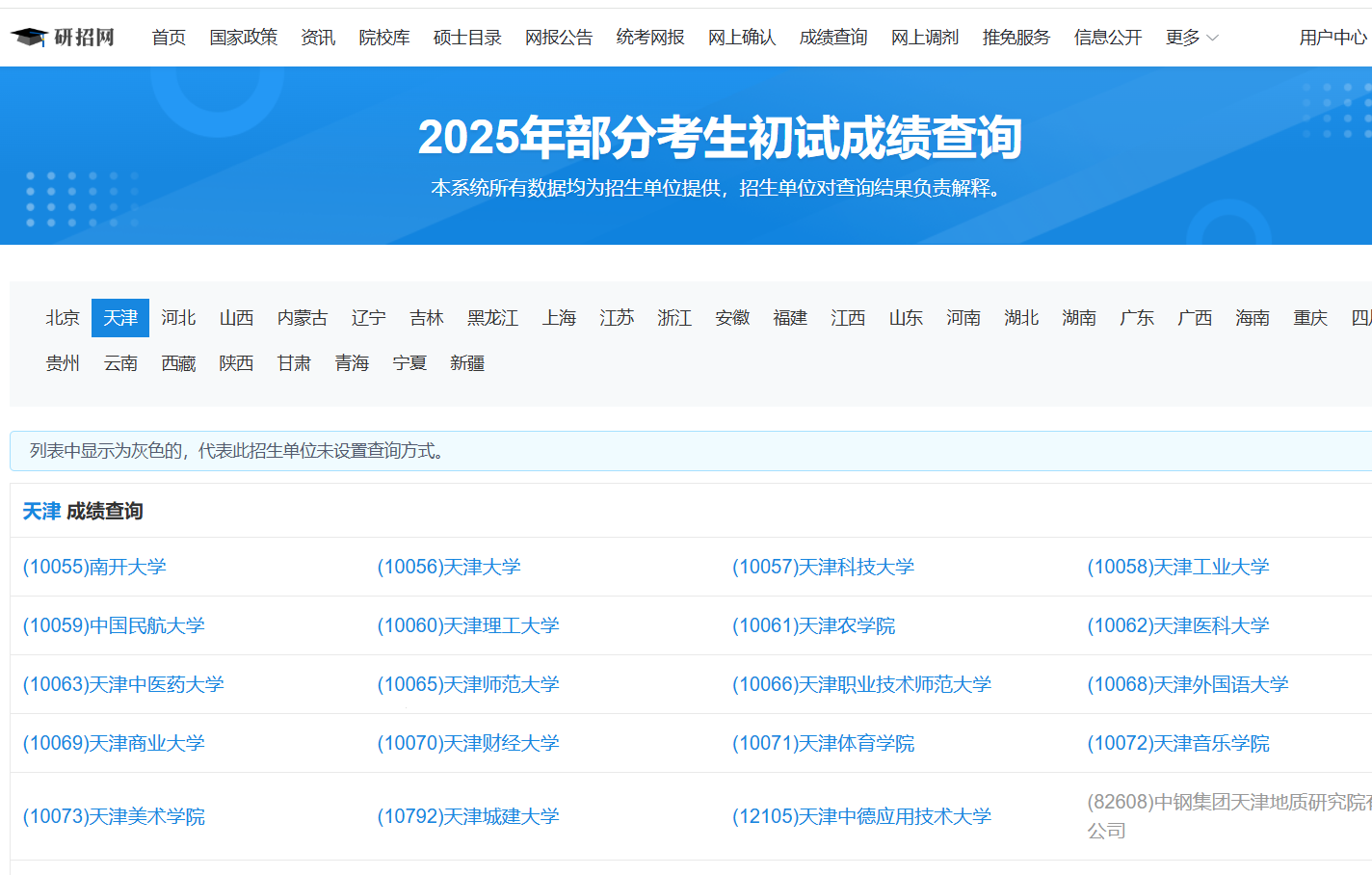Screen dimensions: 1372x875
Task: Switch to 甘肃 province
Action: tap(294, 363)
